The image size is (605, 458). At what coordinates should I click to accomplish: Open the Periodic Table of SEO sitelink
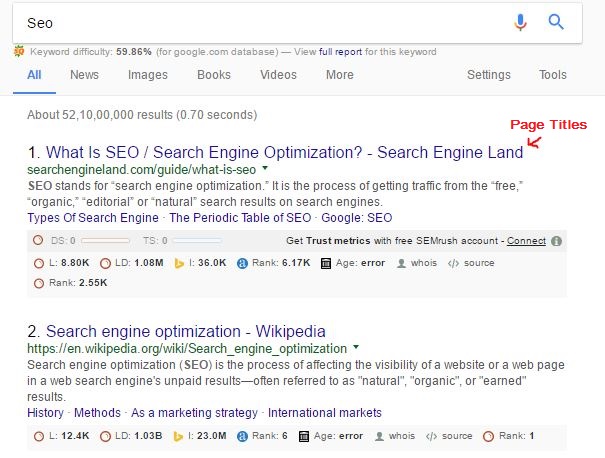(240, 218)
